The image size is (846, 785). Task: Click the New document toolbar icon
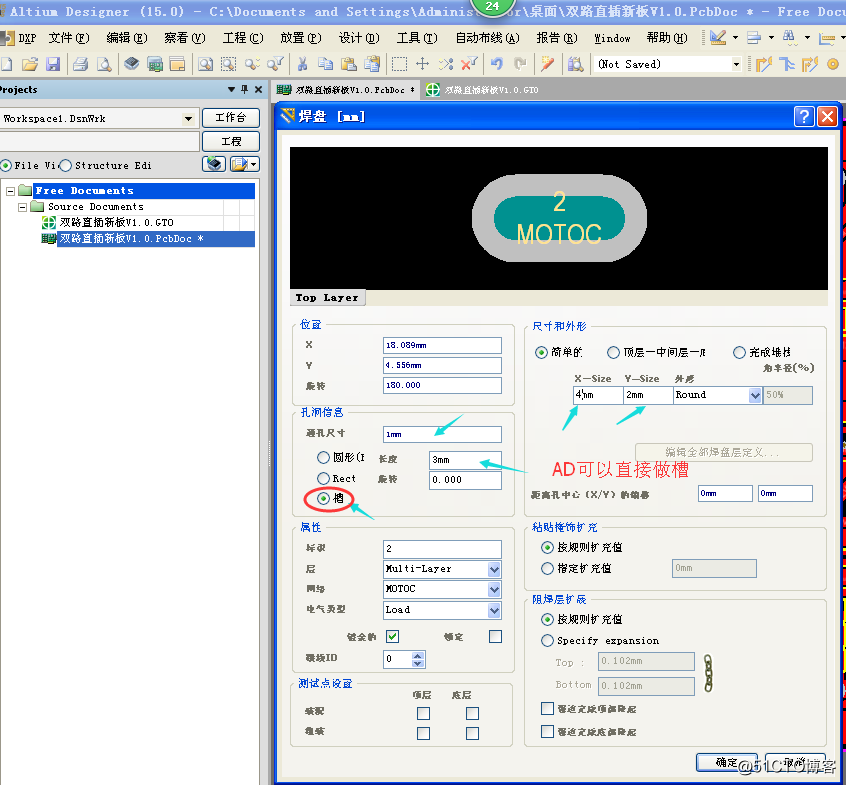[6, 64]
